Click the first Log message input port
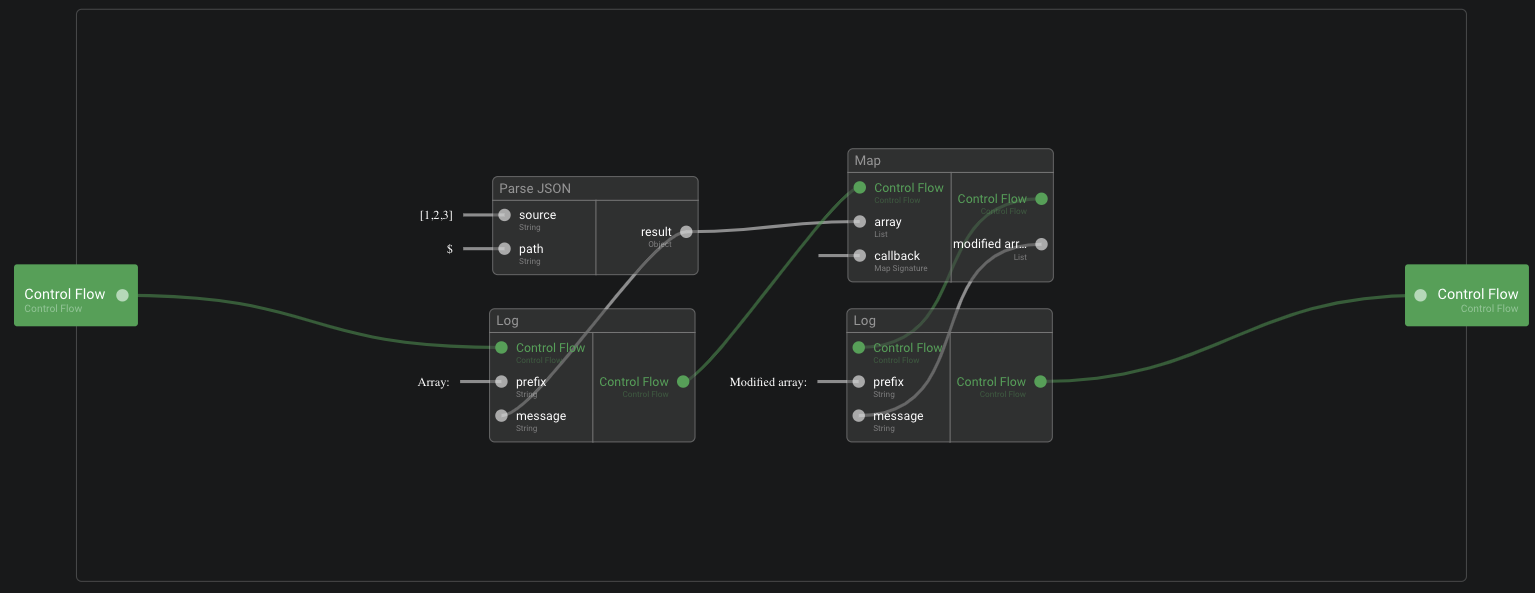1535x593 pixels. (502, 416)
